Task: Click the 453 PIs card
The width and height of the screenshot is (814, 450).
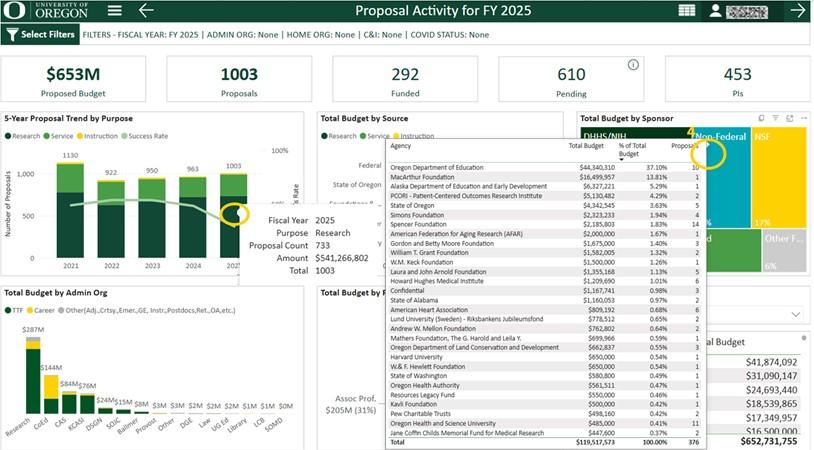Action: pyautogui.click(x=738, y=79)
